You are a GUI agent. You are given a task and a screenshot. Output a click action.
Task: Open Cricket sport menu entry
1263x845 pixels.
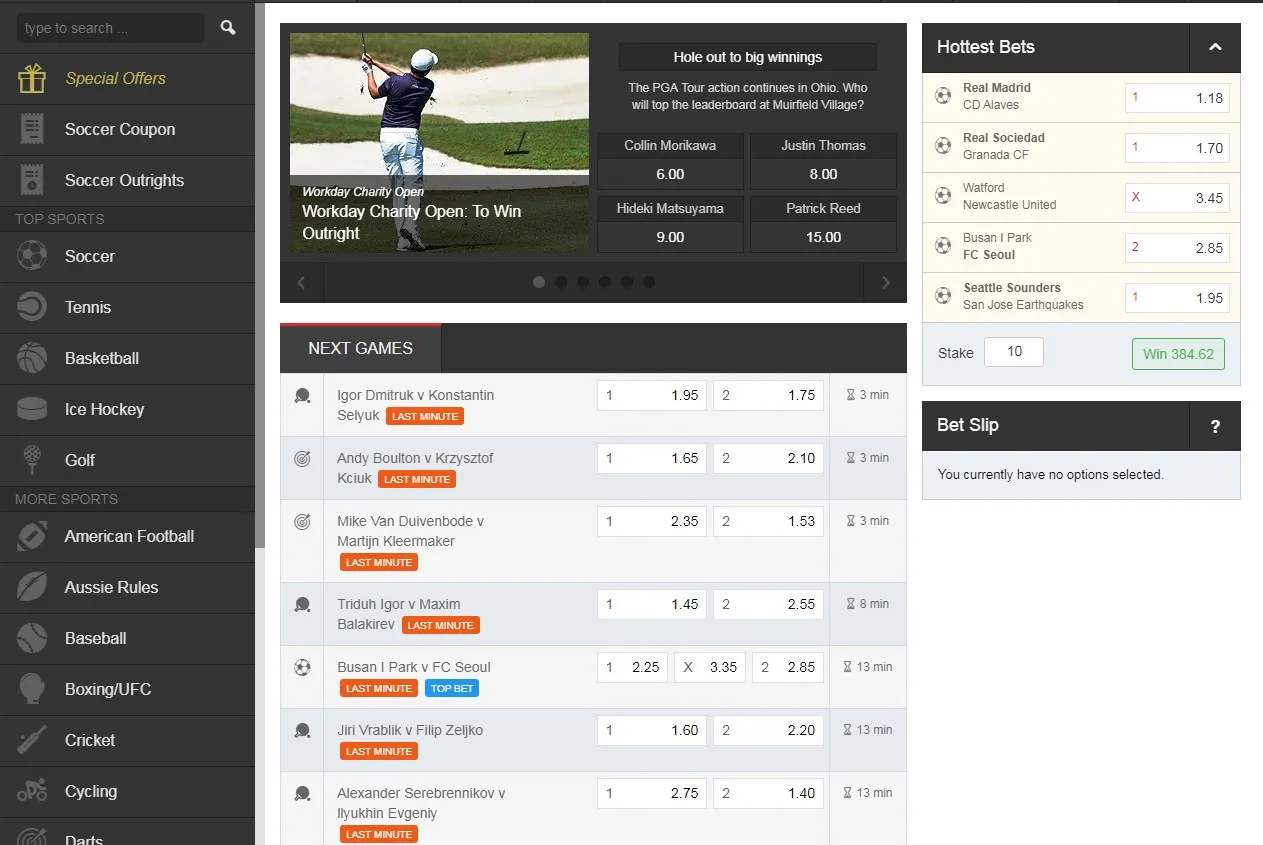pos(127,740)
